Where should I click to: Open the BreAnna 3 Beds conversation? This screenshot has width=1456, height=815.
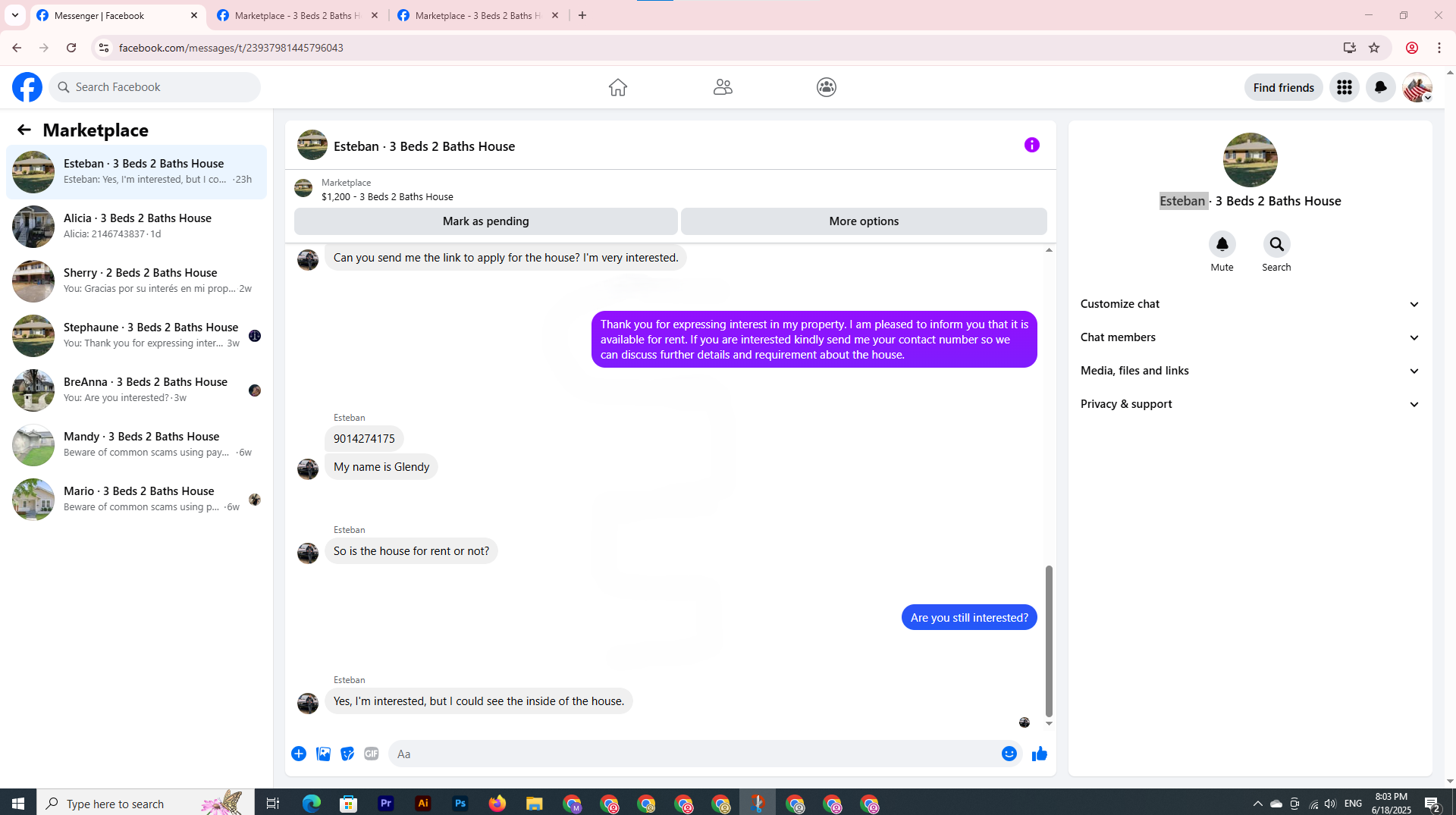[136, 390]
